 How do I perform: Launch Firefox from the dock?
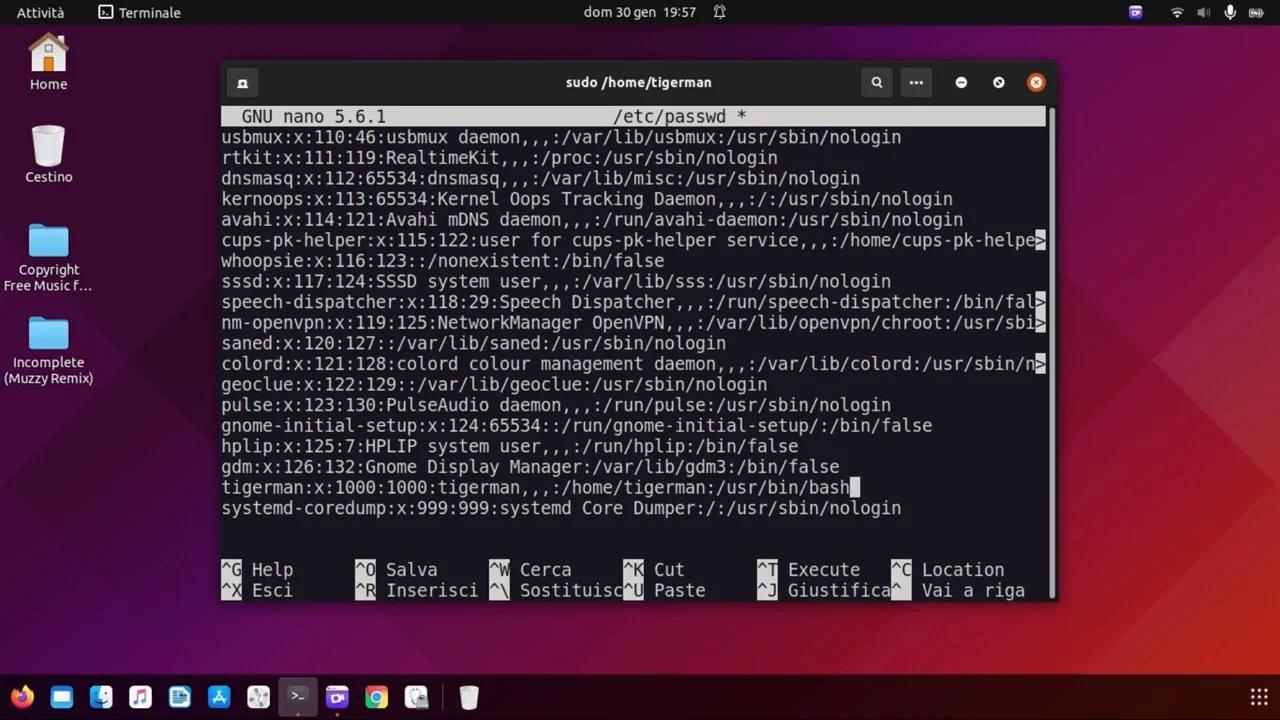pyautogui.click(x=22, y=697)
